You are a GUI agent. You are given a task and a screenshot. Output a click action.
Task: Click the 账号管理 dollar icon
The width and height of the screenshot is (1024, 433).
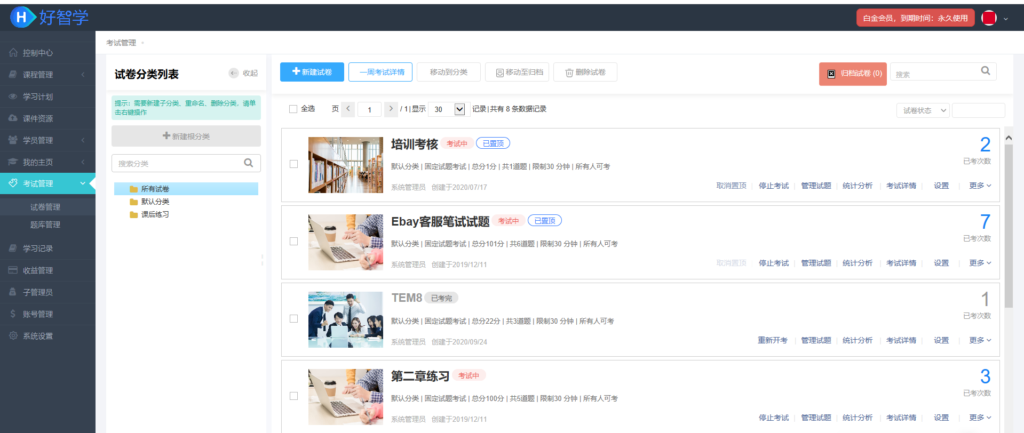click(x=14, y=313)
